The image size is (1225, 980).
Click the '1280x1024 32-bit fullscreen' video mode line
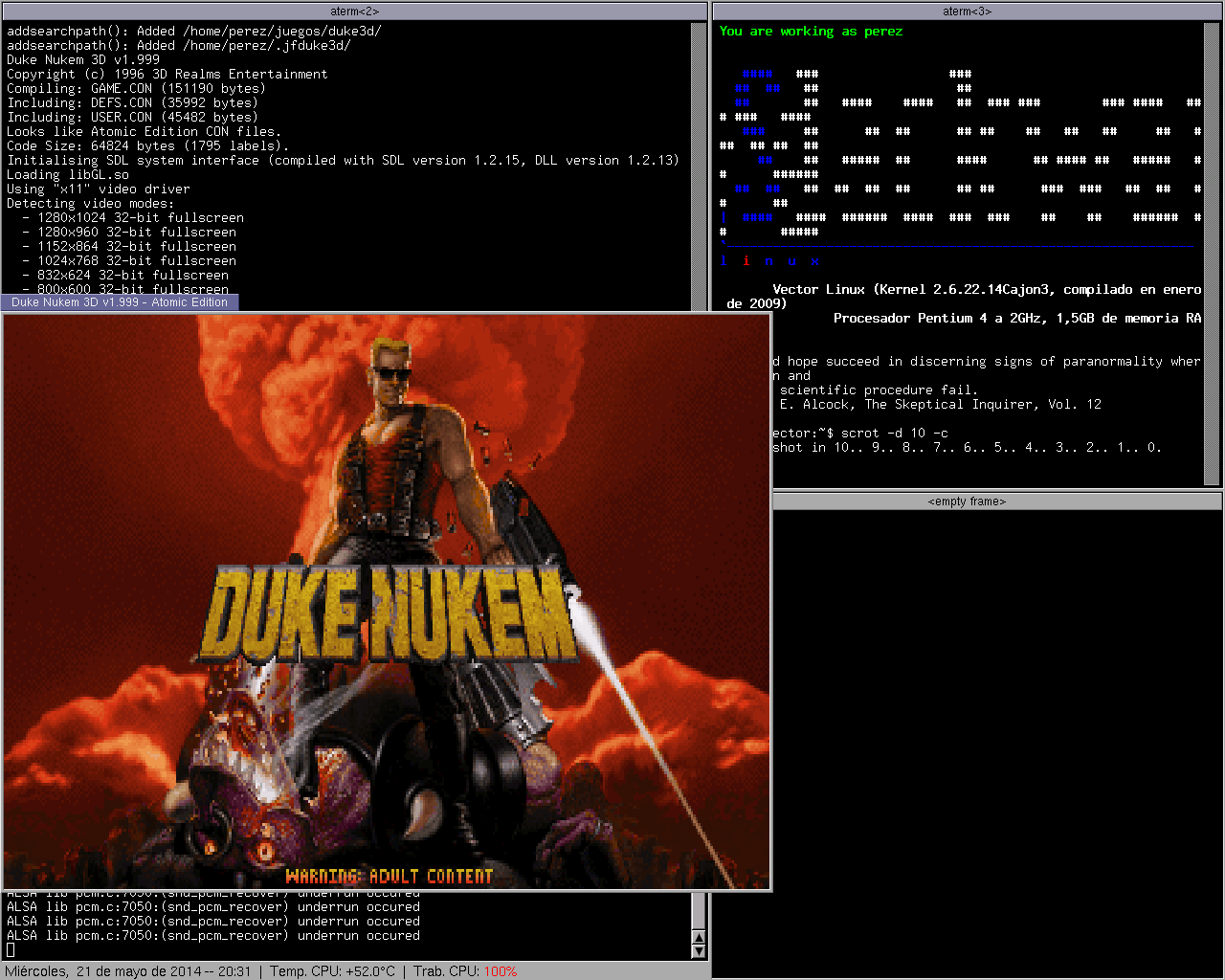[x=133, y=217]
